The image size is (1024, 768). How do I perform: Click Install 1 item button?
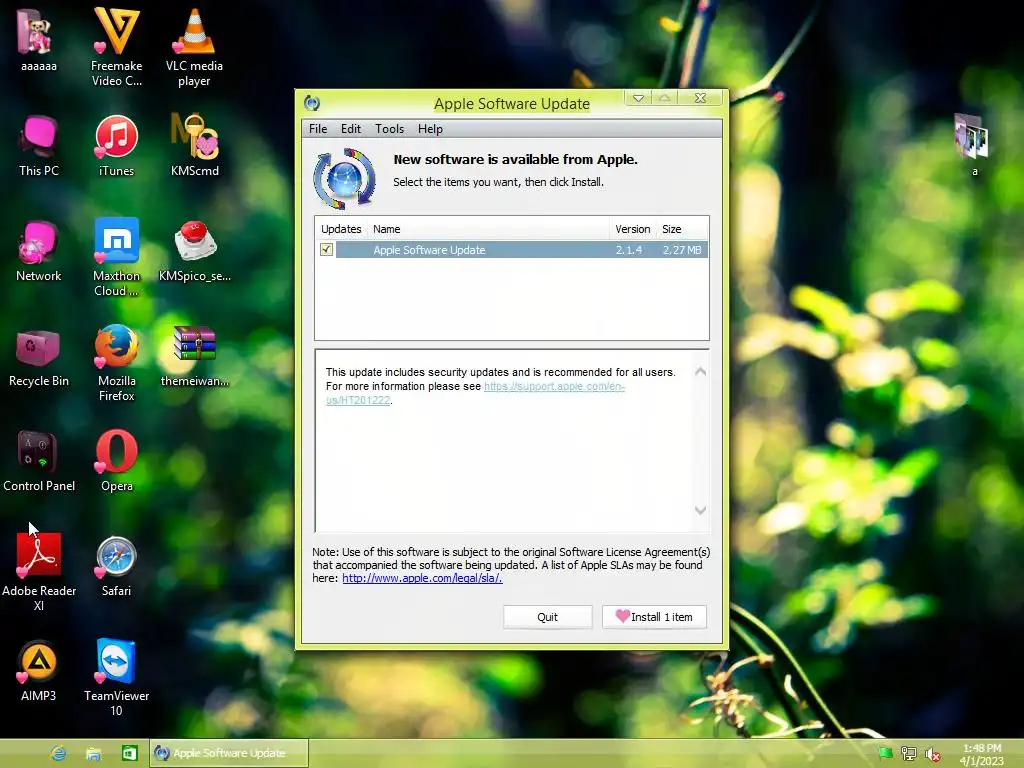coord(654,617)
